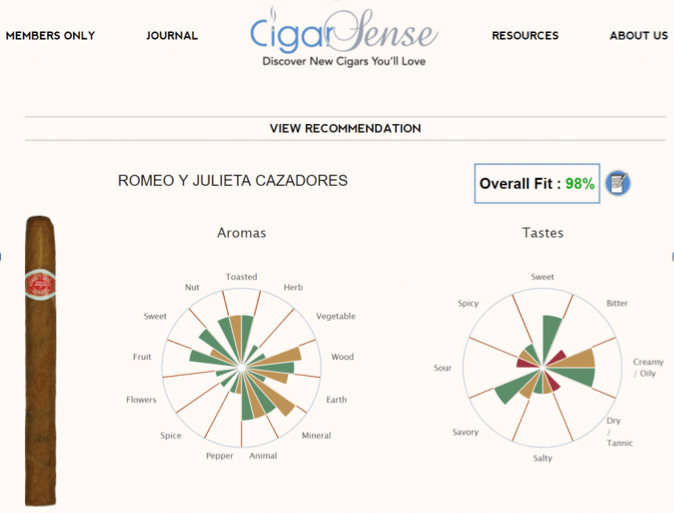Click the View Recommendation heading
This screenshot has width=674, height=513.
(x=345, y=128)
